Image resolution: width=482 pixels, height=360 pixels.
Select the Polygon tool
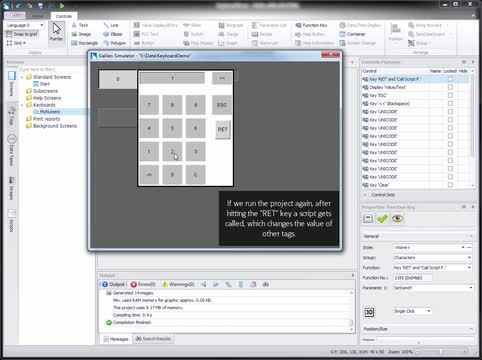[x=114, y=43]
